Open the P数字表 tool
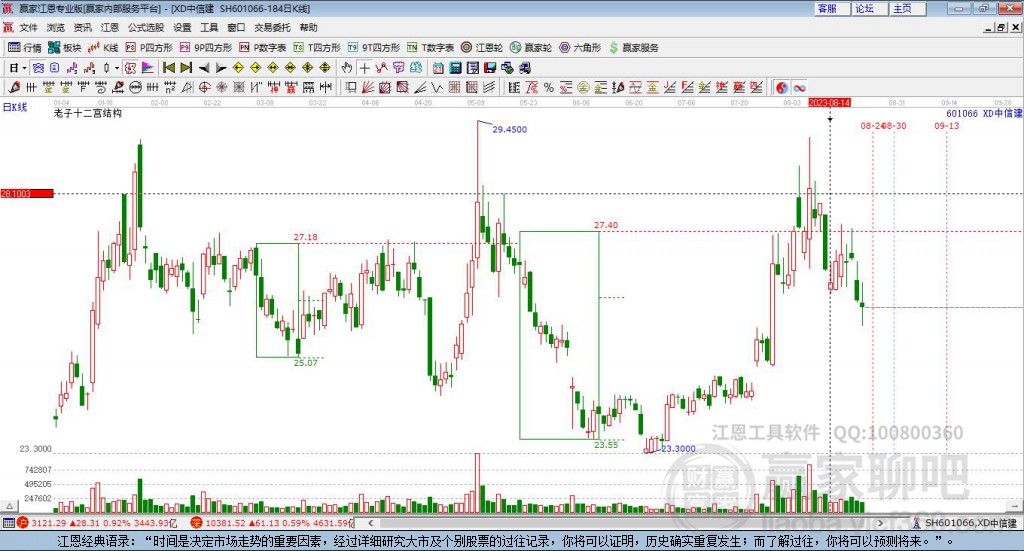This screenshot has height=551, width=1024. [x=263, y=48]
